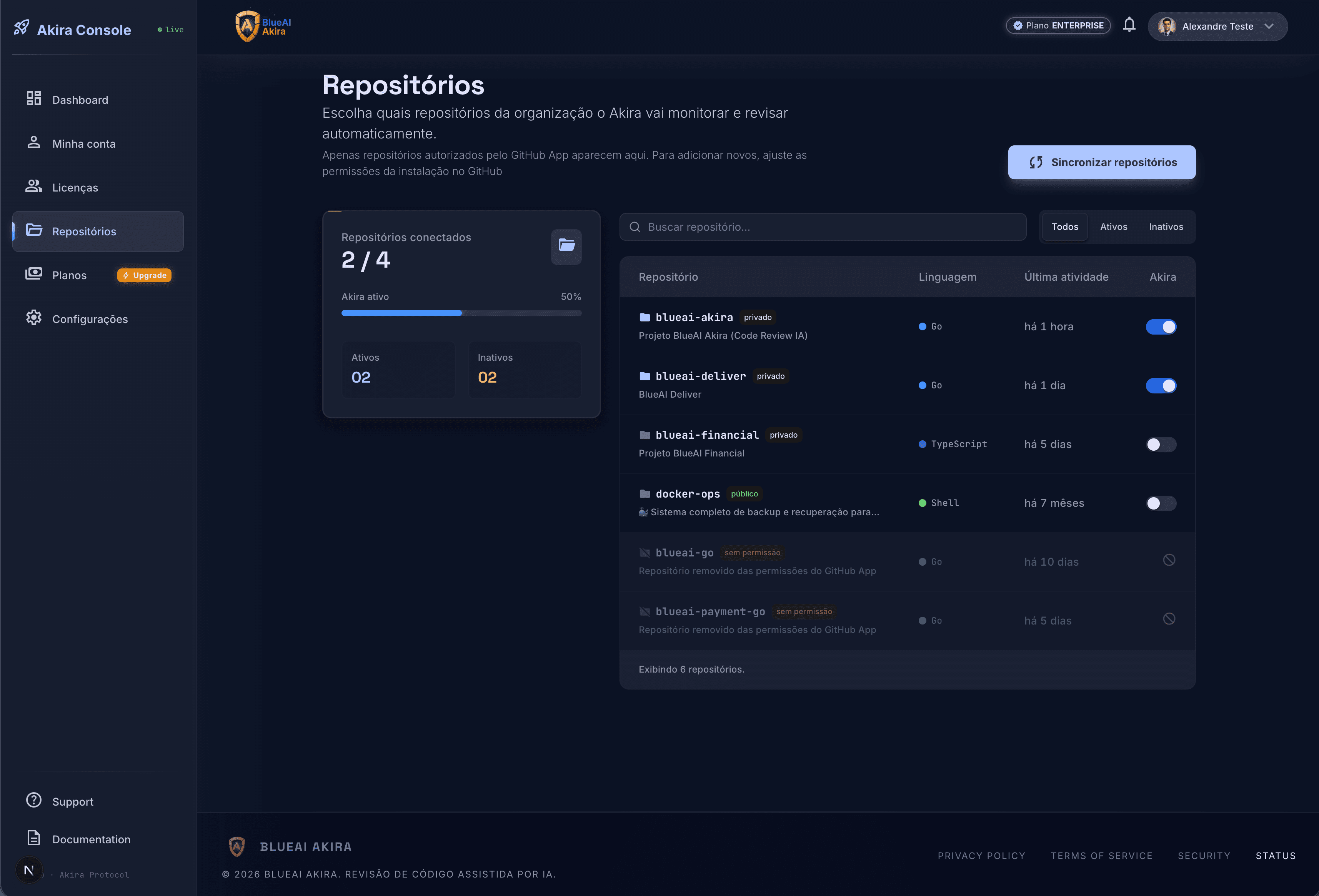
Task: Click the Sincronizar repositórios button
Action: 1101,162
